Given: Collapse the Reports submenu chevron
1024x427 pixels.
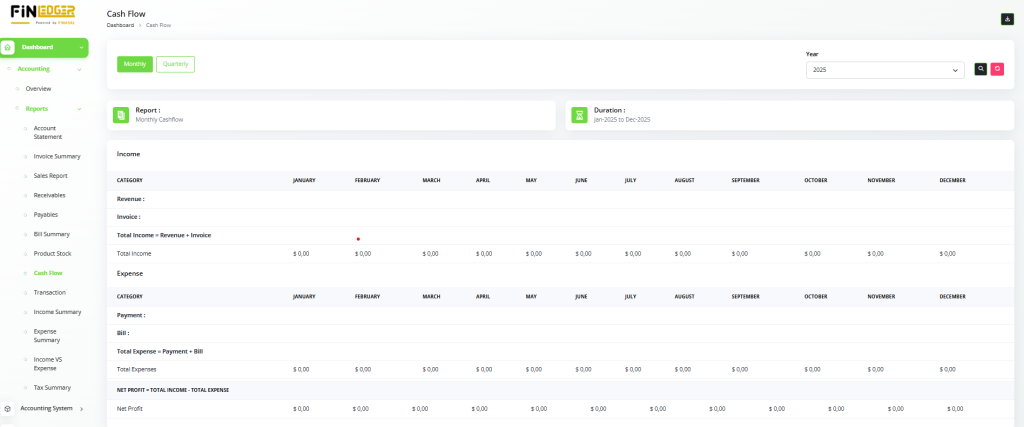Looking at the screenshot, I should click(x=80, y=108).
